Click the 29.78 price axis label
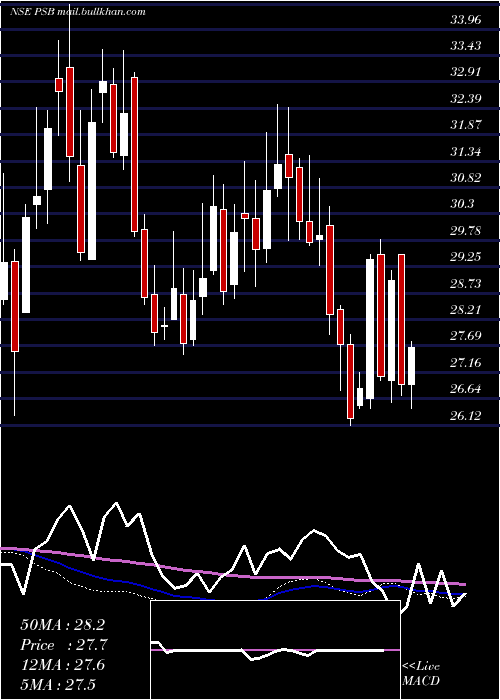The image size is (500, 700). coord(466,230)
